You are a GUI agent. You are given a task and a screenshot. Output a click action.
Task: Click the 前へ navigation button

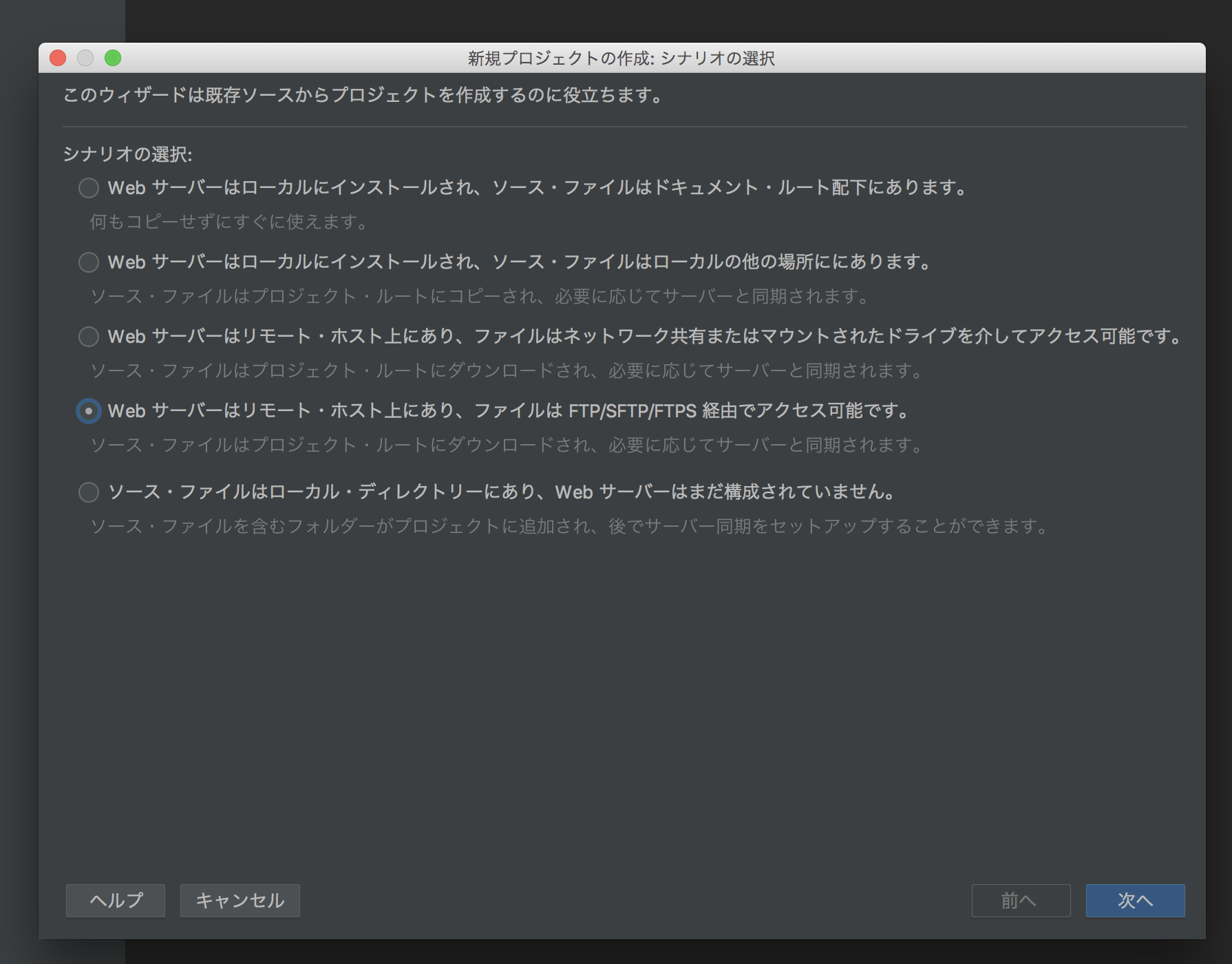point(1021,900)
